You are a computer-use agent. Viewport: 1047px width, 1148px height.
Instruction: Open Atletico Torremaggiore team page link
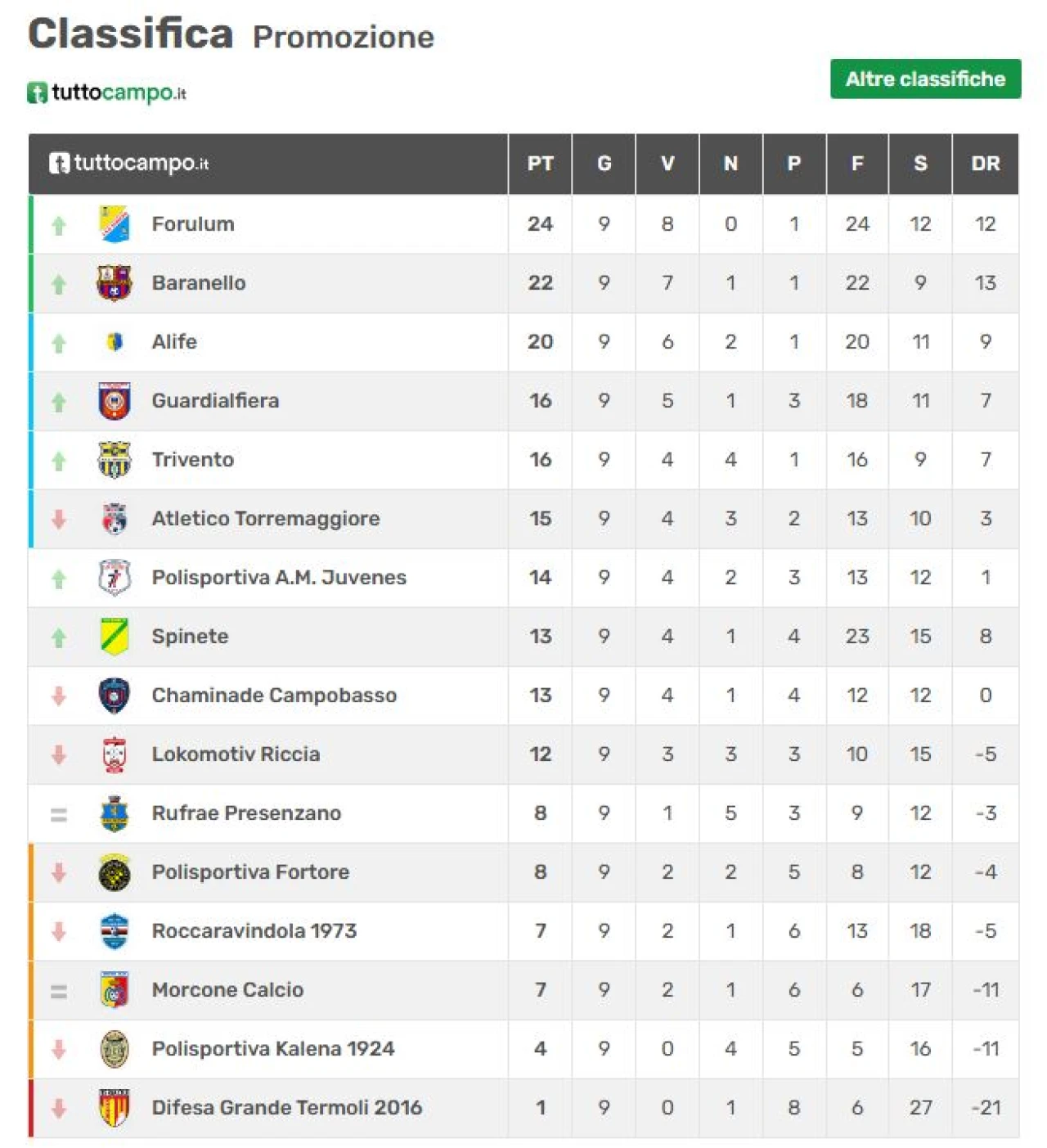point(266,519)
